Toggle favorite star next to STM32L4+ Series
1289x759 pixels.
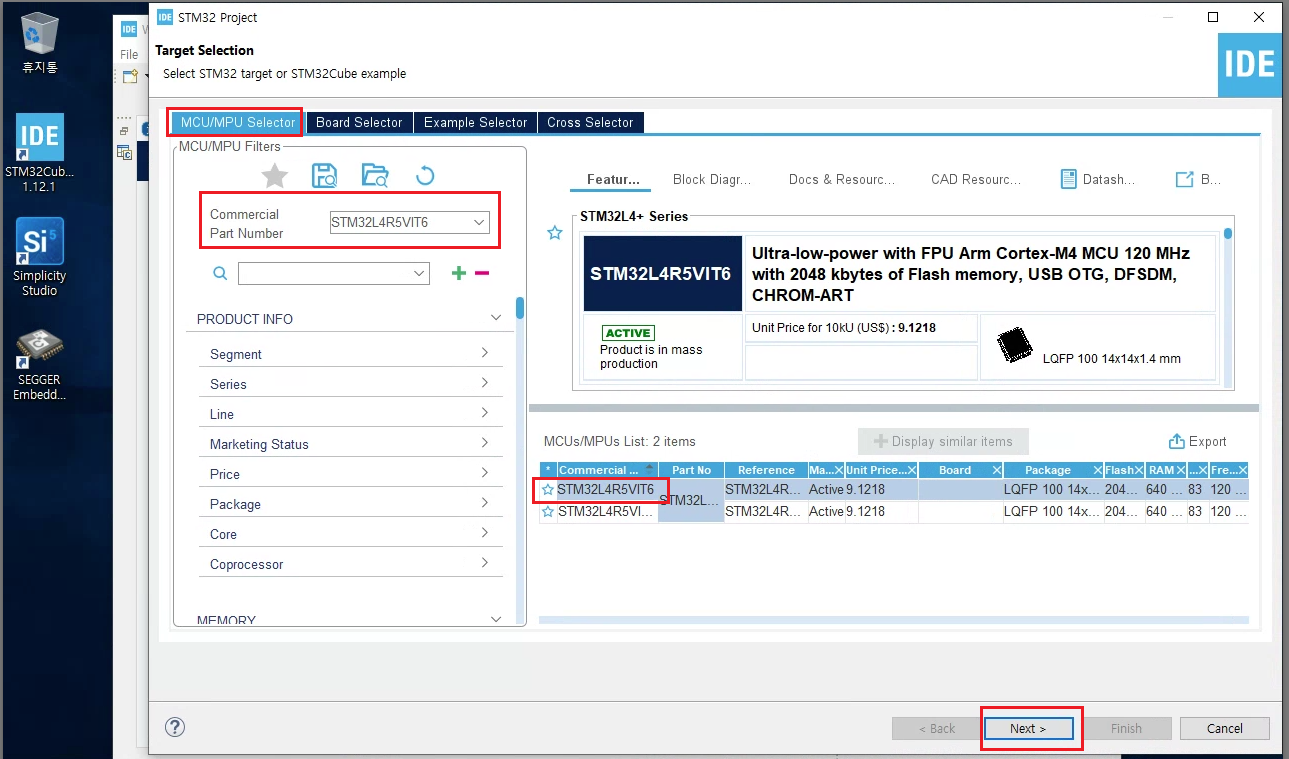[x=555, y=233]
